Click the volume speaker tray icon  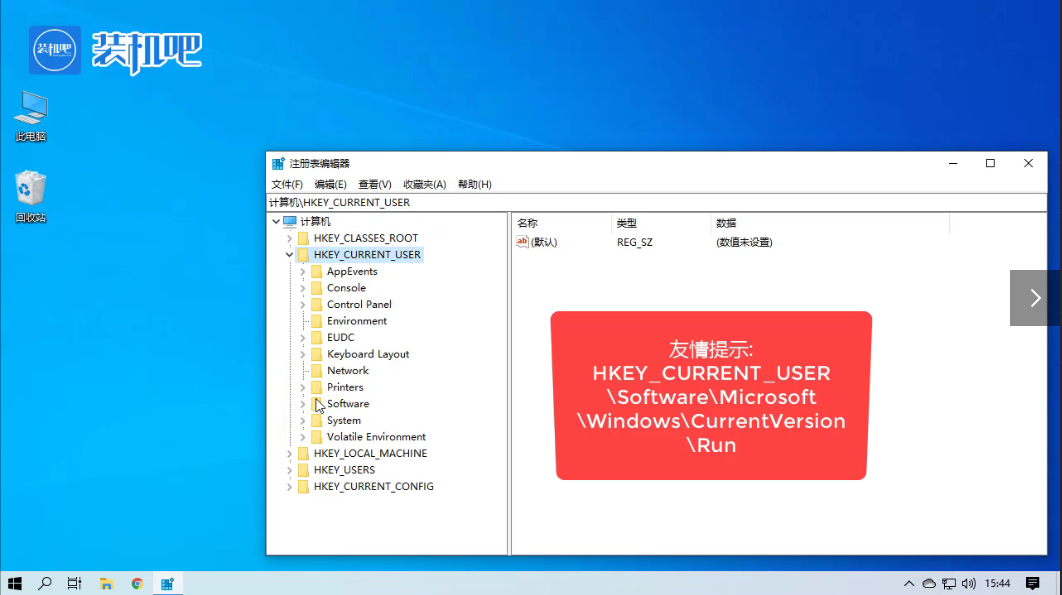(x=968, y=583)
